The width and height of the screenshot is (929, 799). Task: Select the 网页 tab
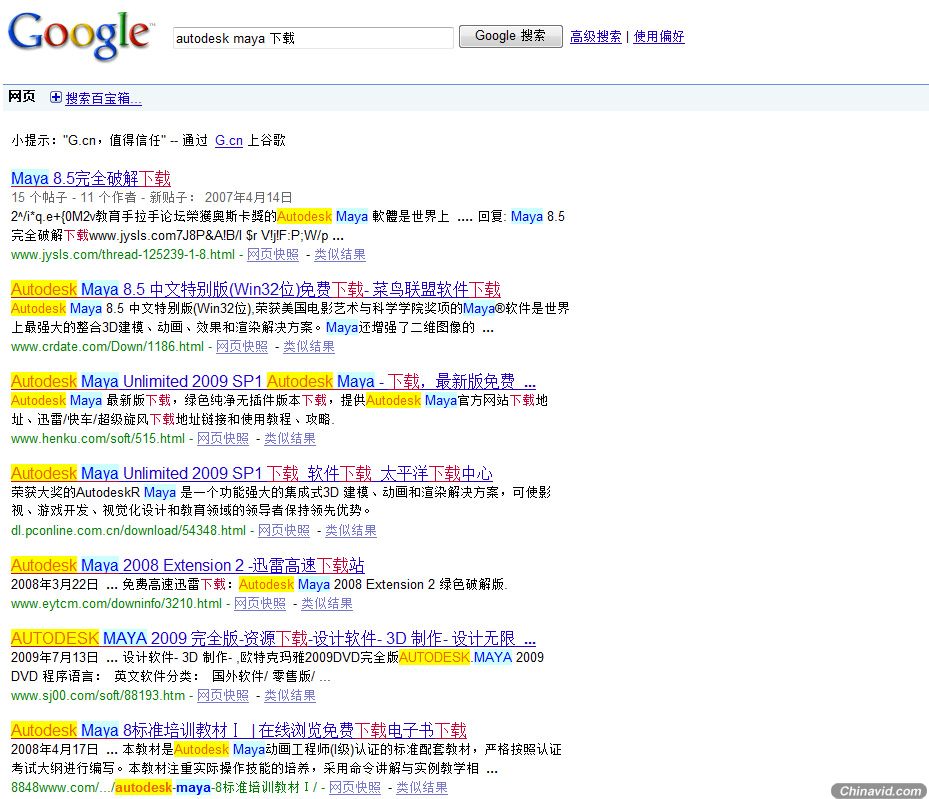(x=22, y=97)
